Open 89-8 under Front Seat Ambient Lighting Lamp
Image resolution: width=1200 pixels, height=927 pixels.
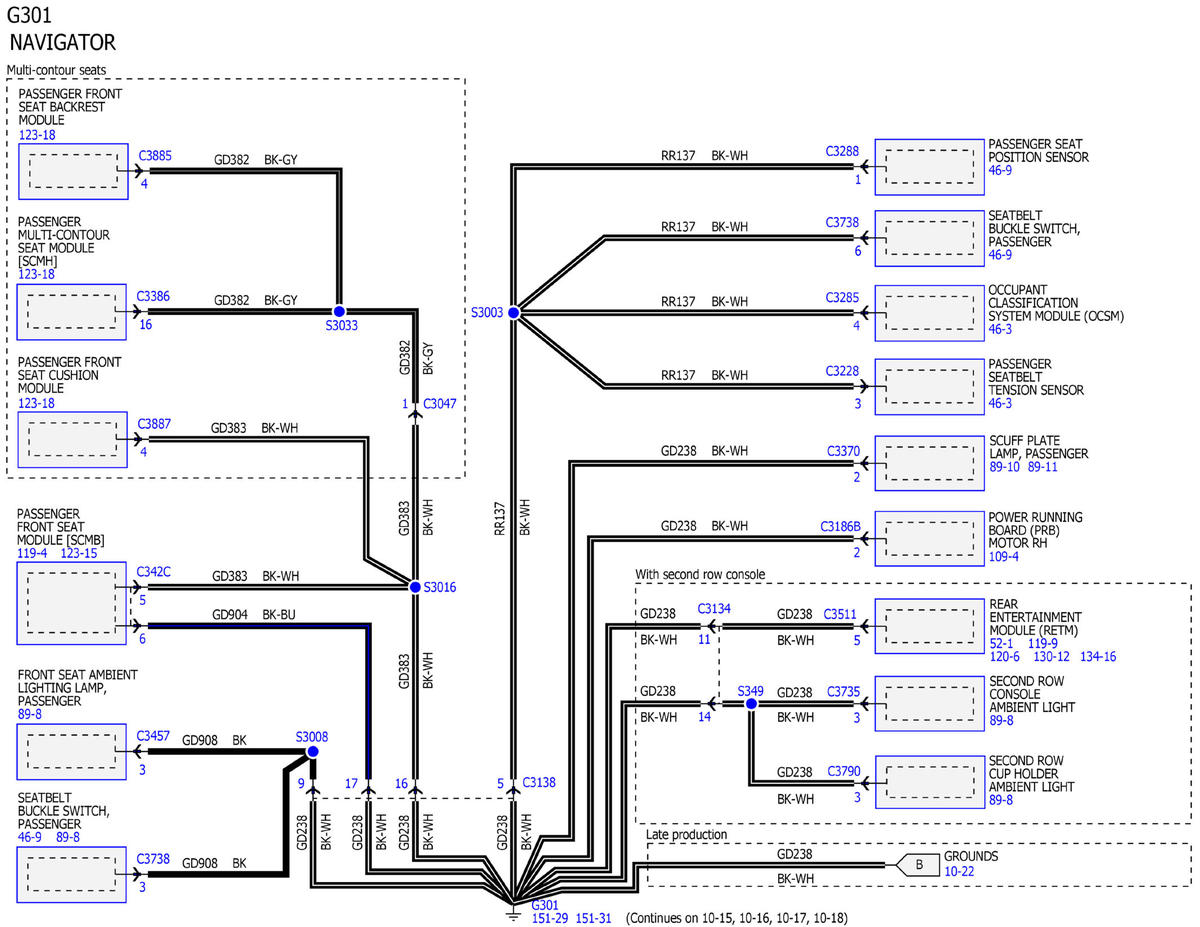[30, 714]
